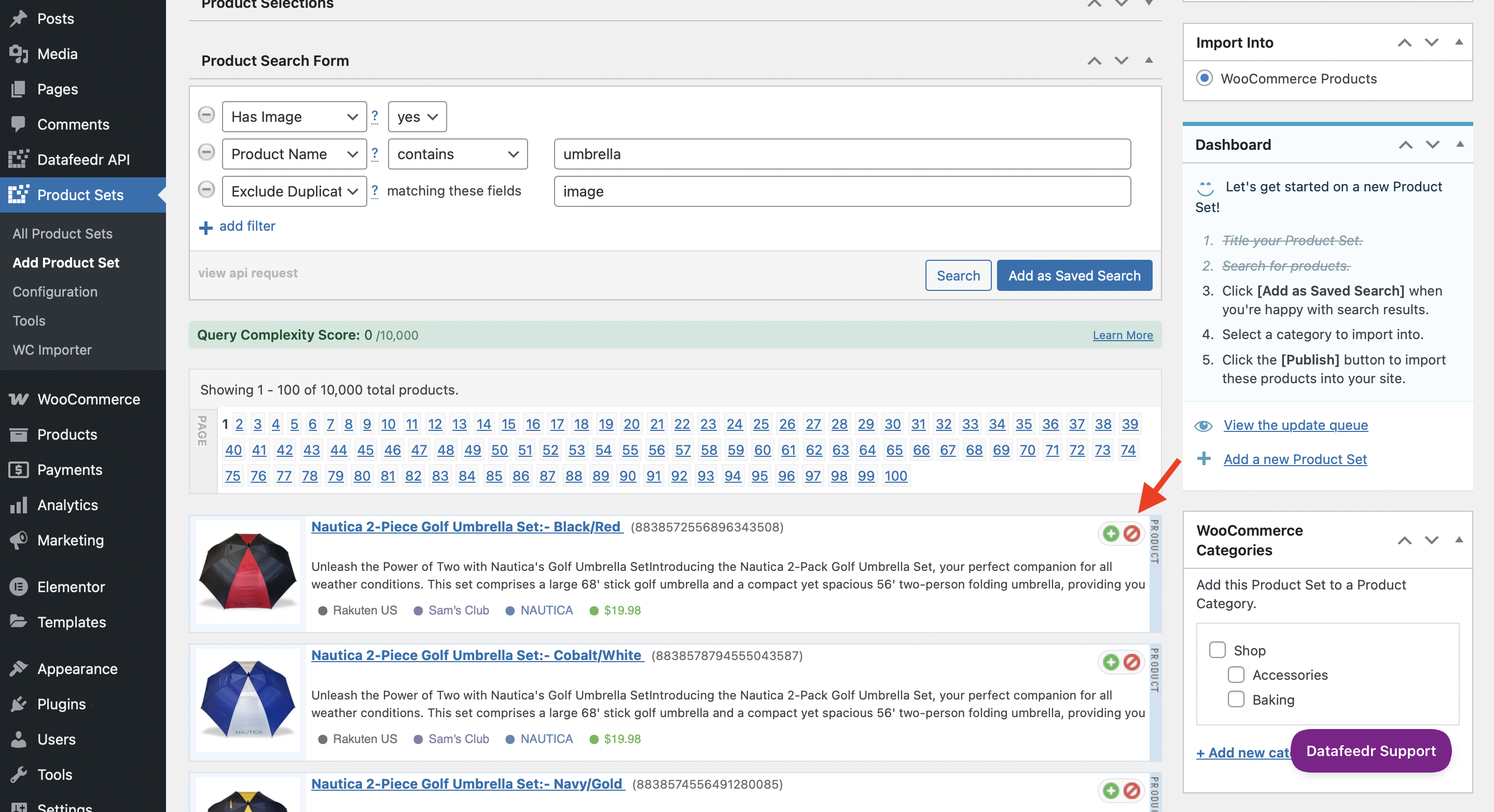Check the Accessories category checkbox

click(1236, 675)
